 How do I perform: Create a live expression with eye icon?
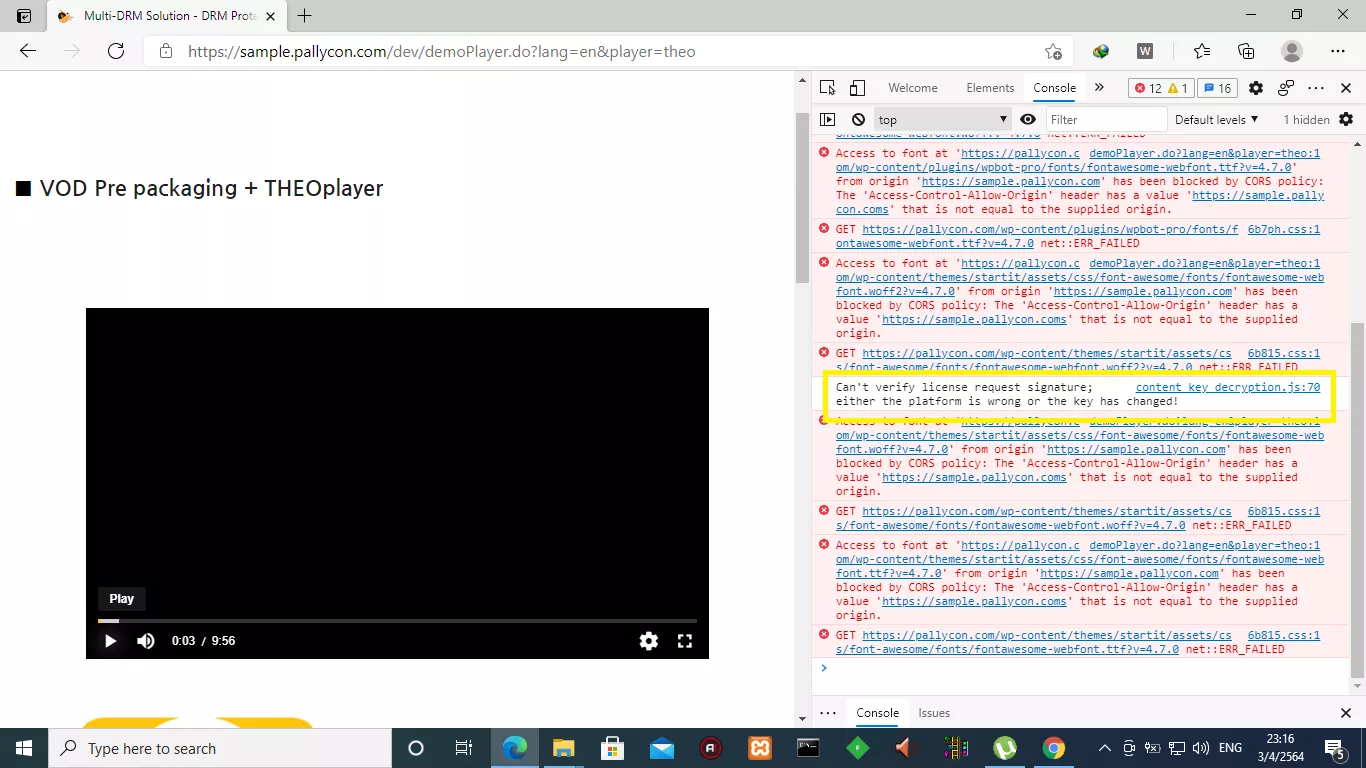1028,119
